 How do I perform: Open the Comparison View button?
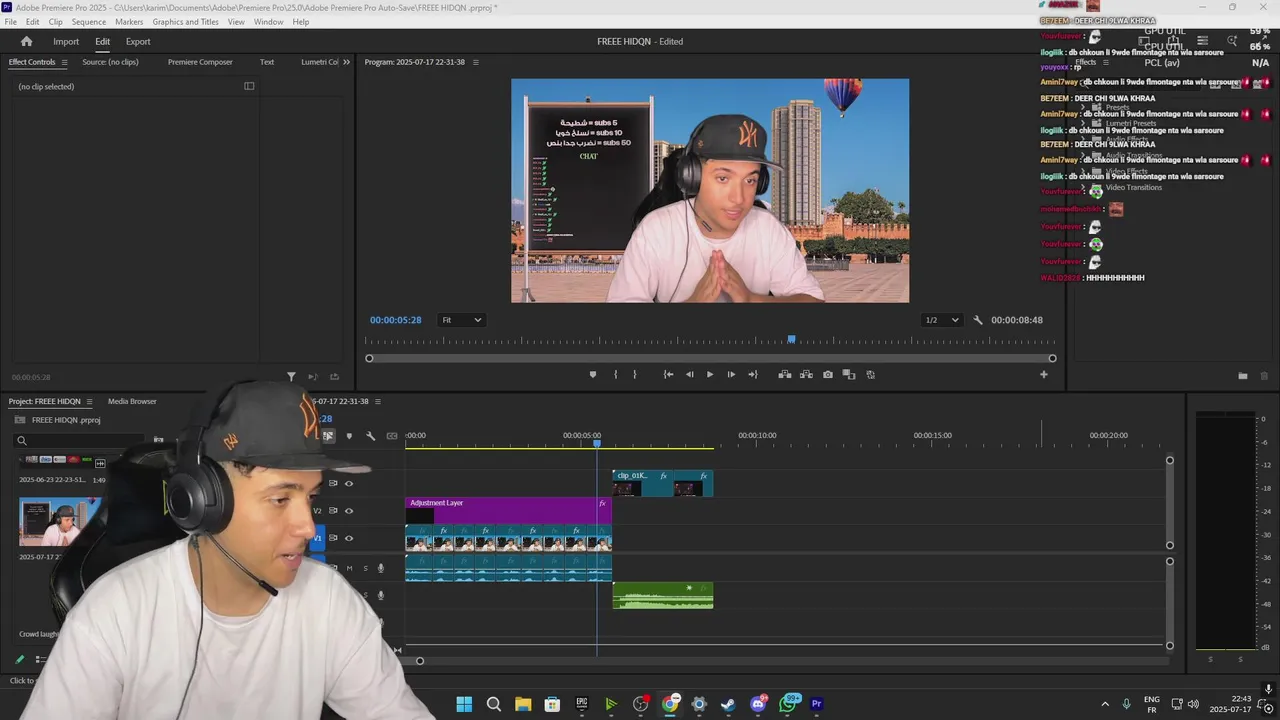point(849,374)
